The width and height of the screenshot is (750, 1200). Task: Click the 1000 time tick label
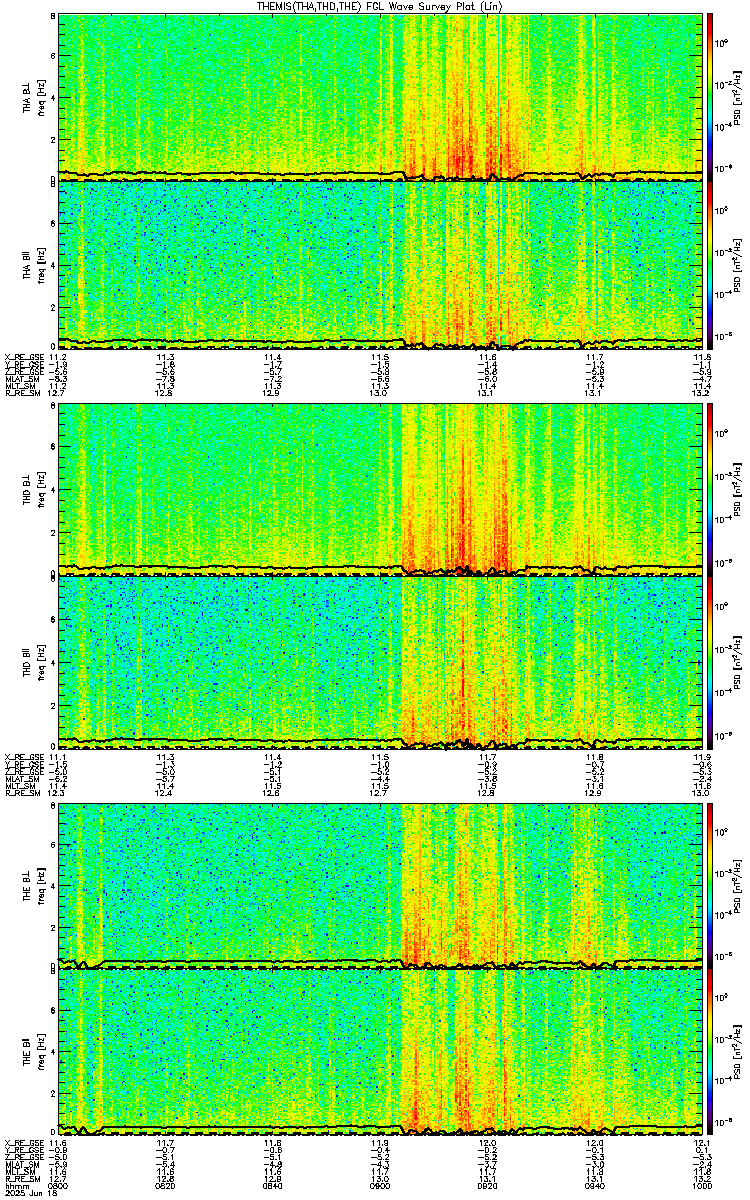click(700, 1185)
